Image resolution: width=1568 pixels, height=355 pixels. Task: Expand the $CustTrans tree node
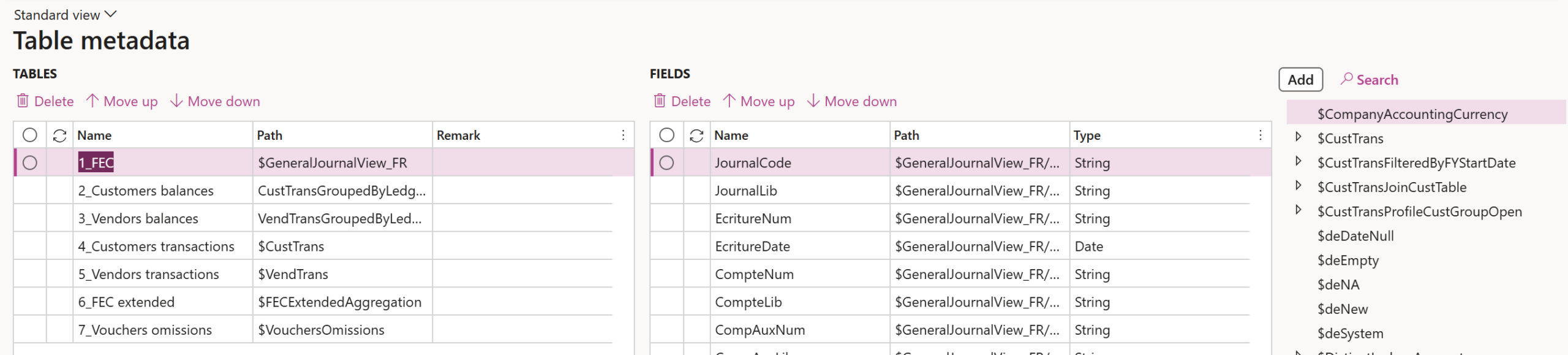click(1298, 137)
